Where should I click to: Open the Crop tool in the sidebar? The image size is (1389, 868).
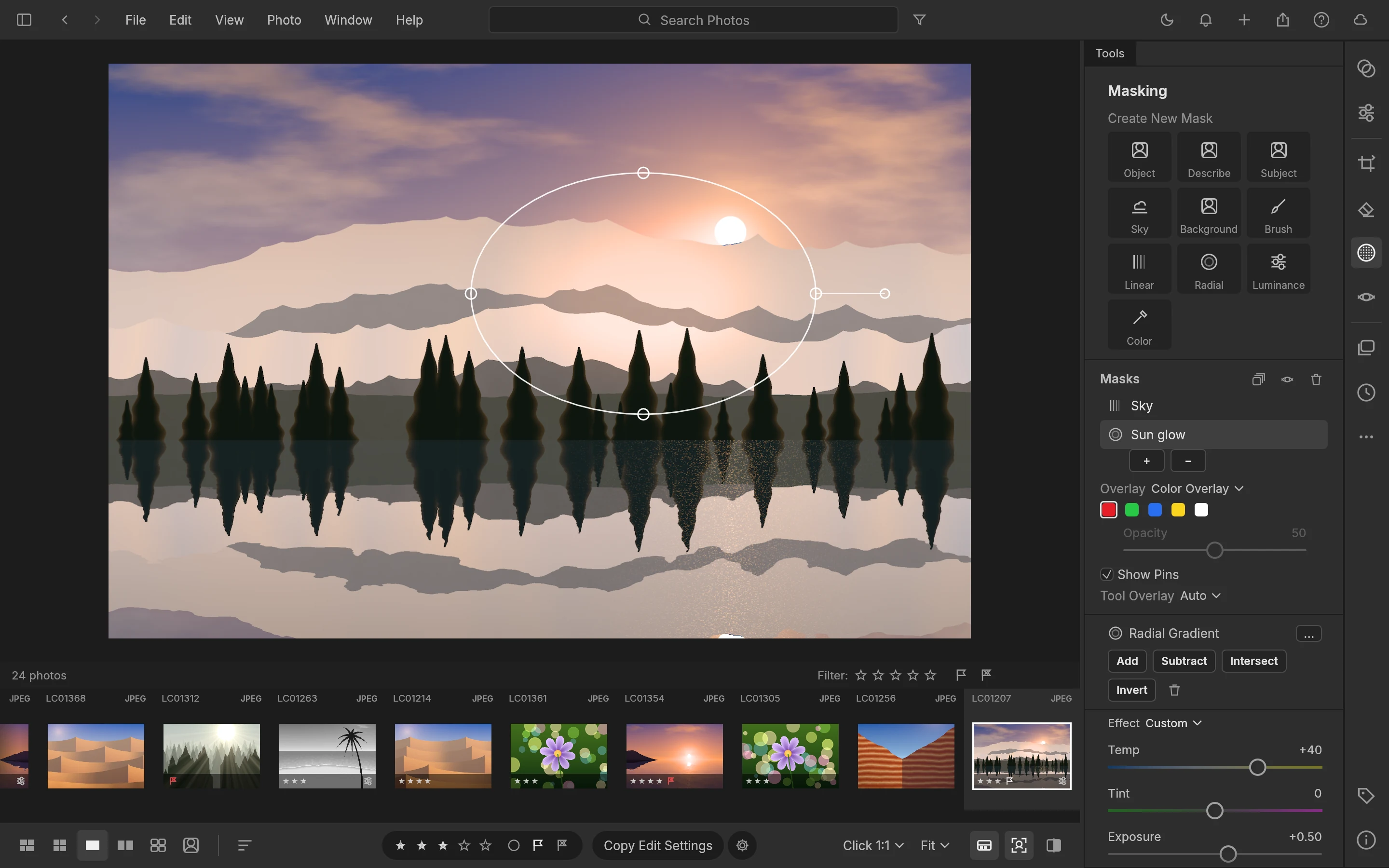[x=1366, y=163]
